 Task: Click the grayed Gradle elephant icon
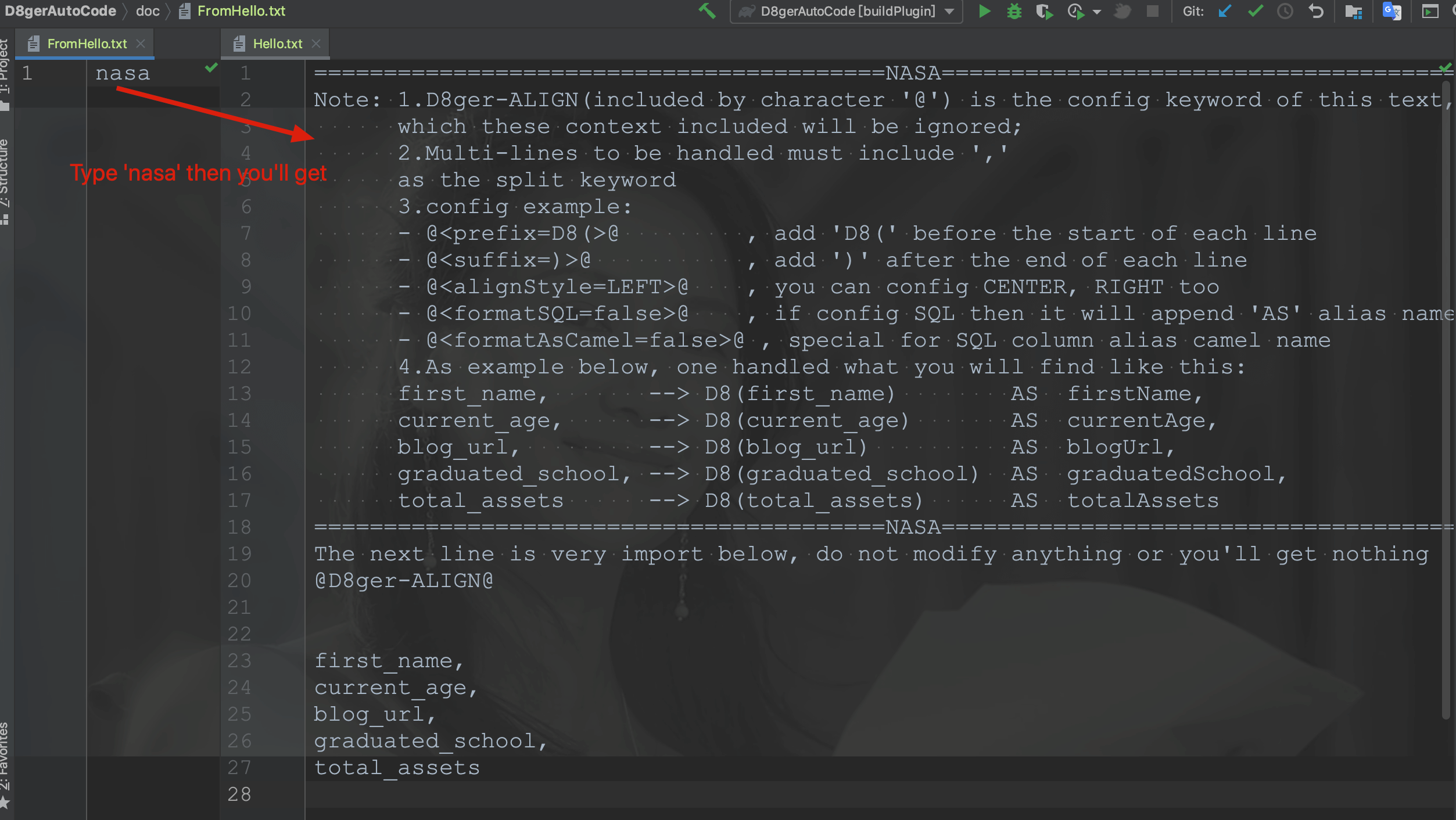(1122, 11)
